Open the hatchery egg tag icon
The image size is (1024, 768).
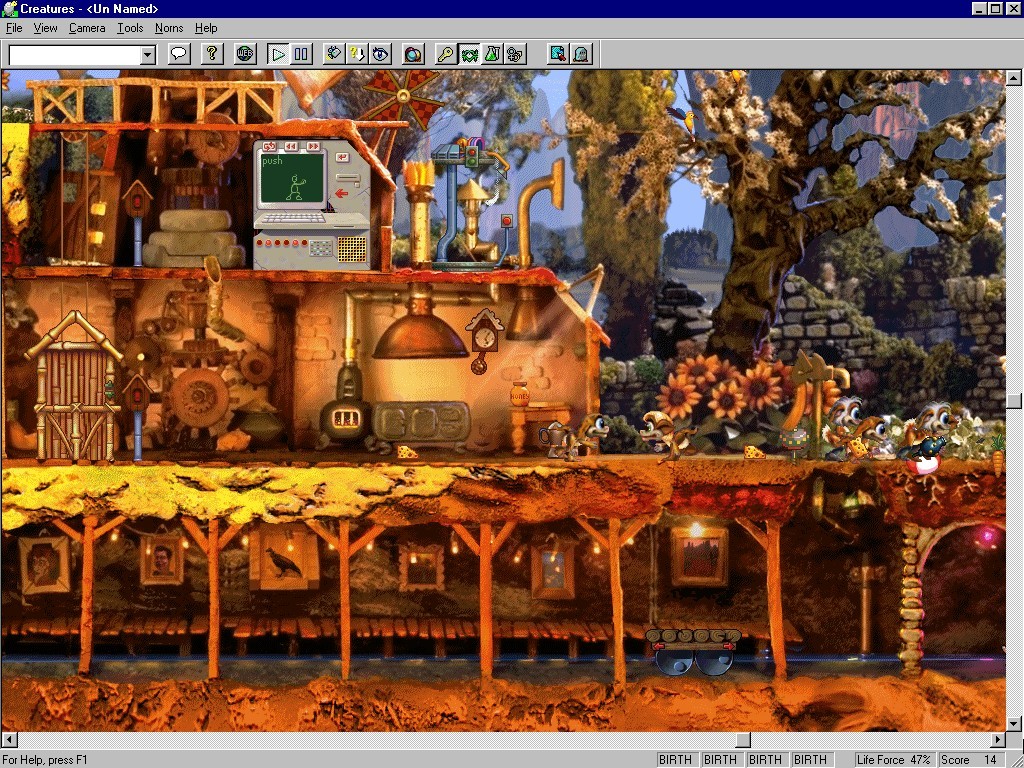click(x=334, y=54)
